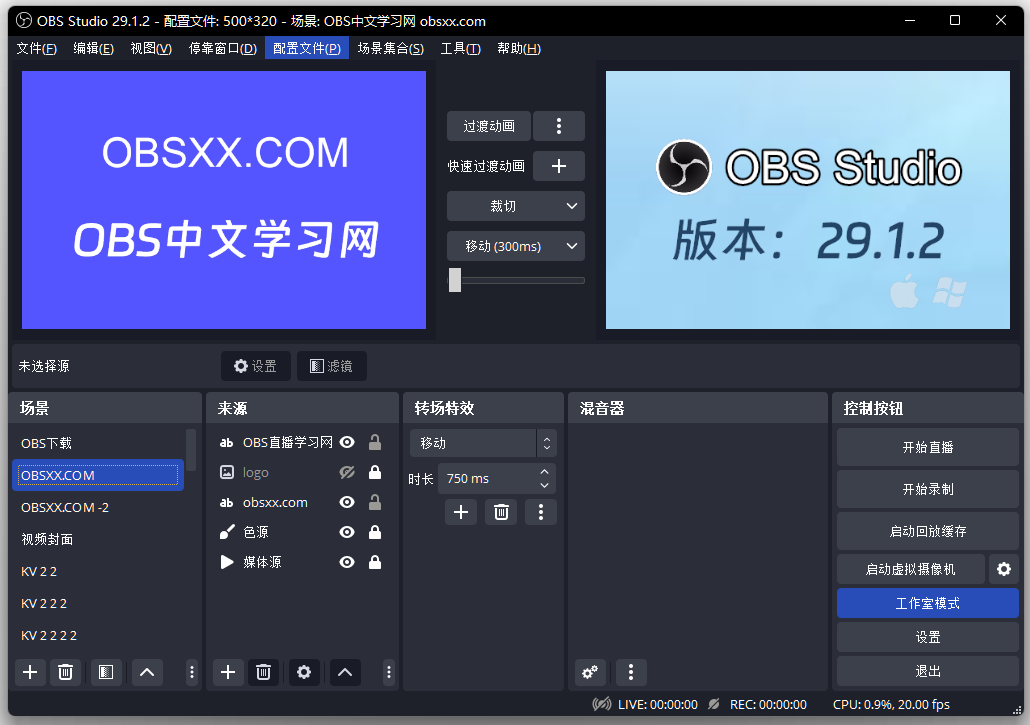Open the 配置文件(P) menu
Viewport: 1030px width, 725px height.
(307, 49)
